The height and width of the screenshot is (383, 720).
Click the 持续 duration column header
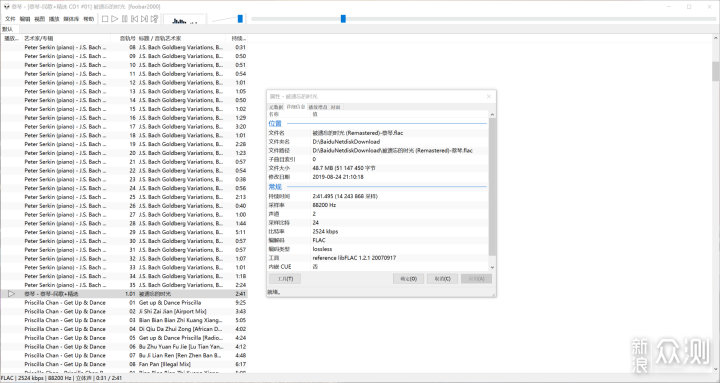click(x=237, y=39)
